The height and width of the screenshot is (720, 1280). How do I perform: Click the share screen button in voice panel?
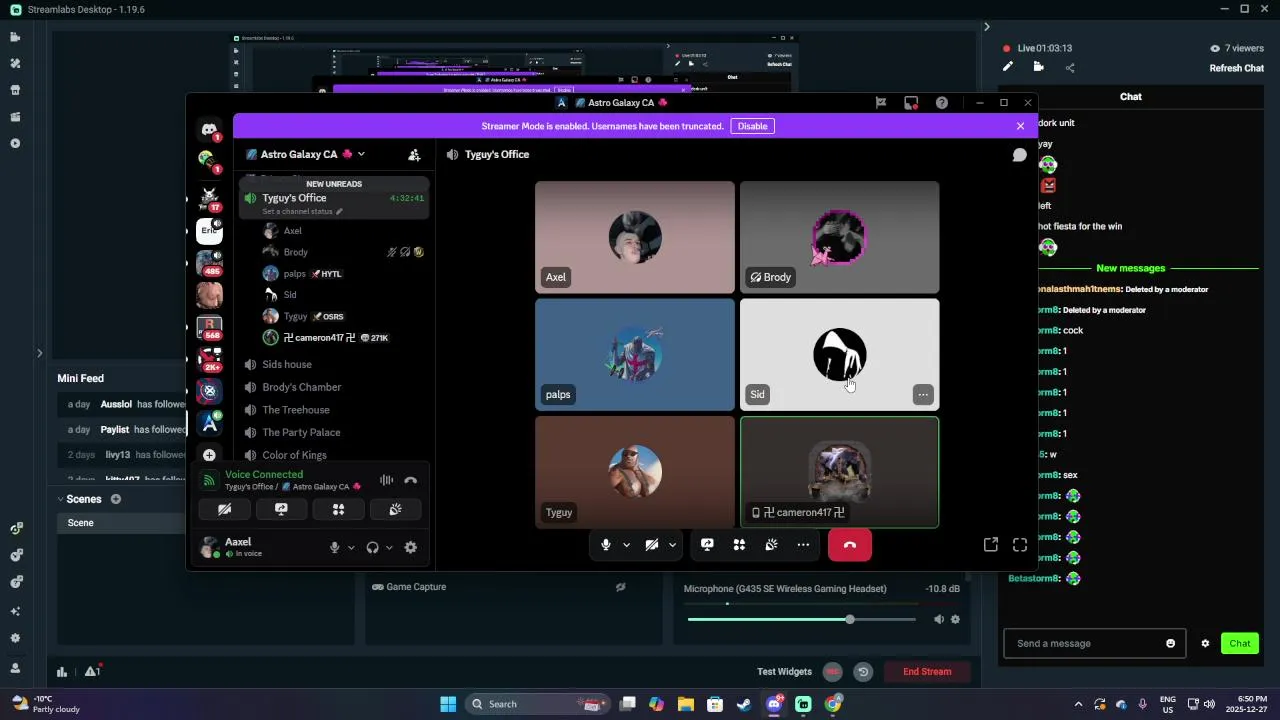(281, 509)
